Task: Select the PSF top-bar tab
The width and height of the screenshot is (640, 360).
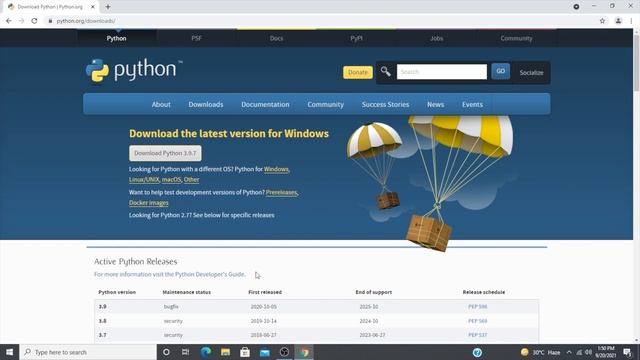Action: click(x=196, y=38)
